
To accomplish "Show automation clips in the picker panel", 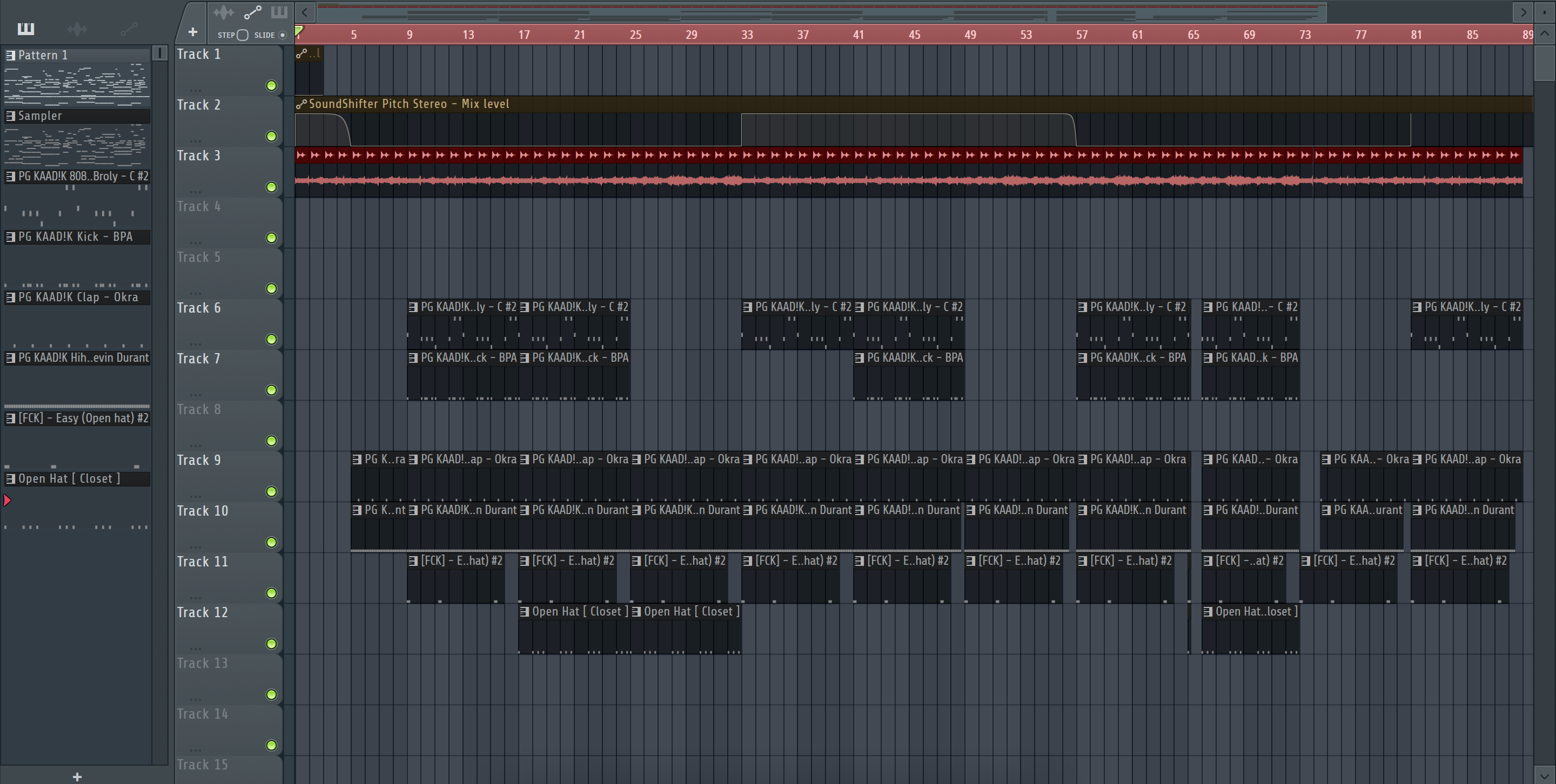I will tap(129, 29).
